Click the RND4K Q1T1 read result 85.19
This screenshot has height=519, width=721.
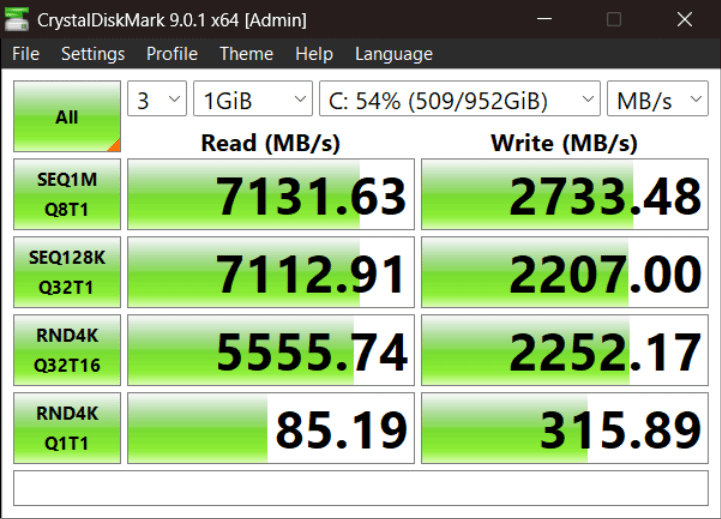coord(271,428)
